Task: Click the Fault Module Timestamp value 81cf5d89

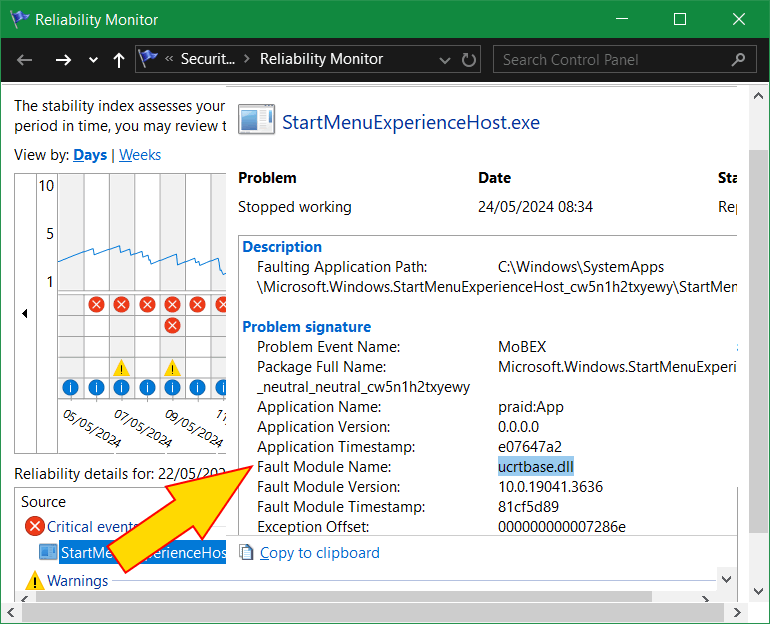Action: pyautogui.click(x=528, y=507)
